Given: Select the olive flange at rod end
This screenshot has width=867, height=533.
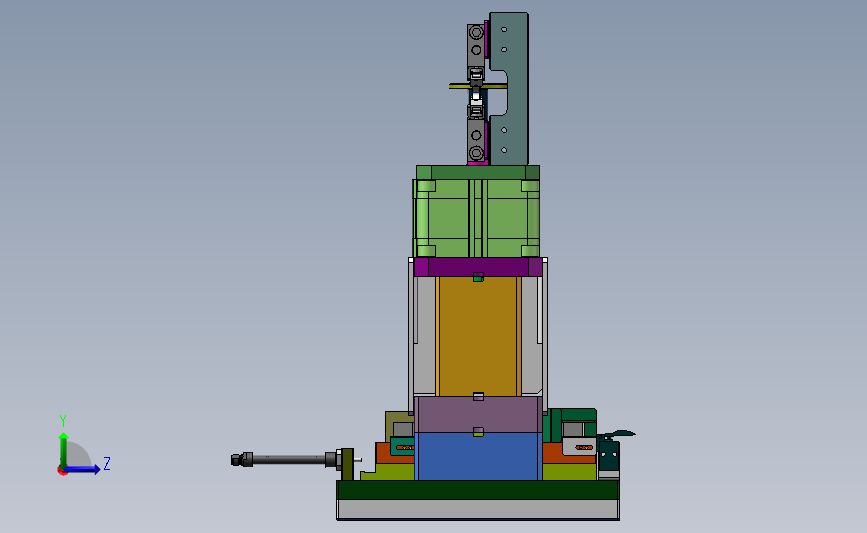Looking at the screenshot, I should coord(347,464).
